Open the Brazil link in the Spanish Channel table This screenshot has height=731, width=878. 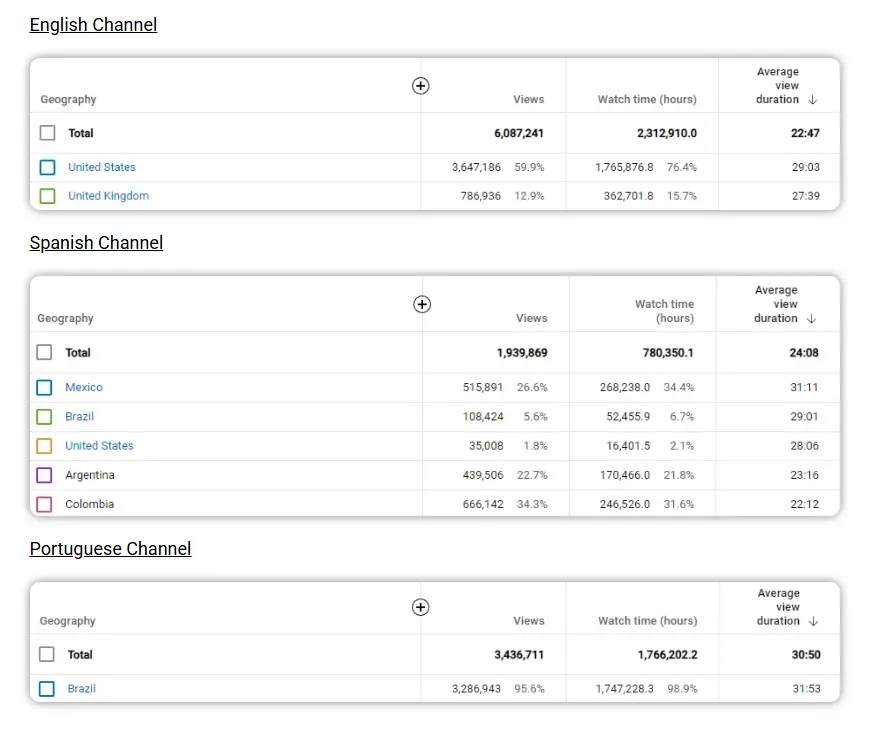79,416
